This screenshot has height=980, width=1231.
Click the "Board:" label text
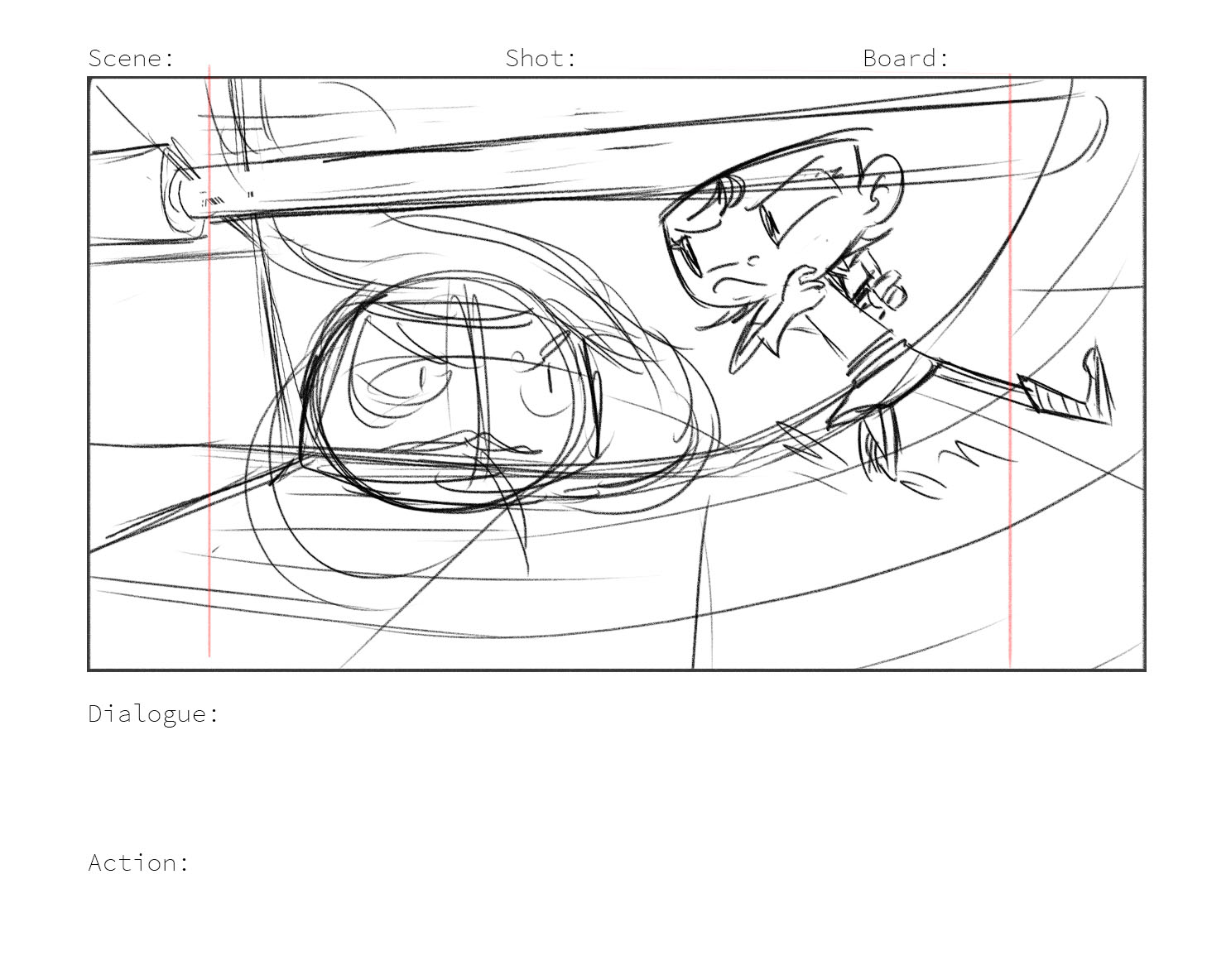tap(906, 58)
